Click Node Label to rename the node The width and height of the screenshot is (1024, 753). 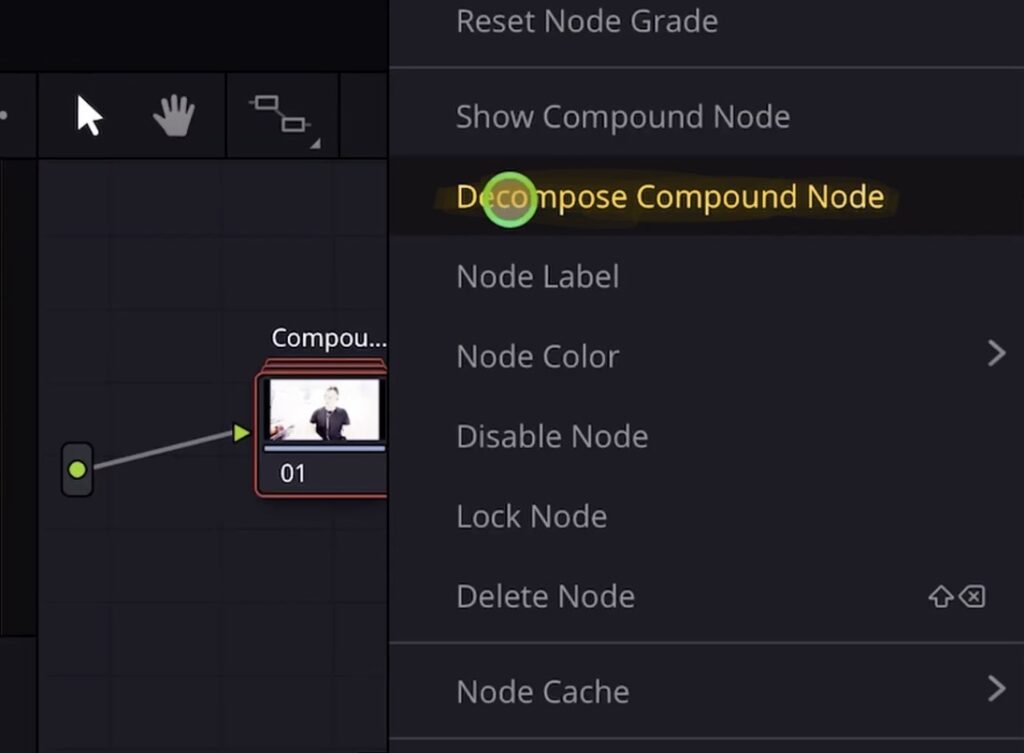tap(538, 276)
